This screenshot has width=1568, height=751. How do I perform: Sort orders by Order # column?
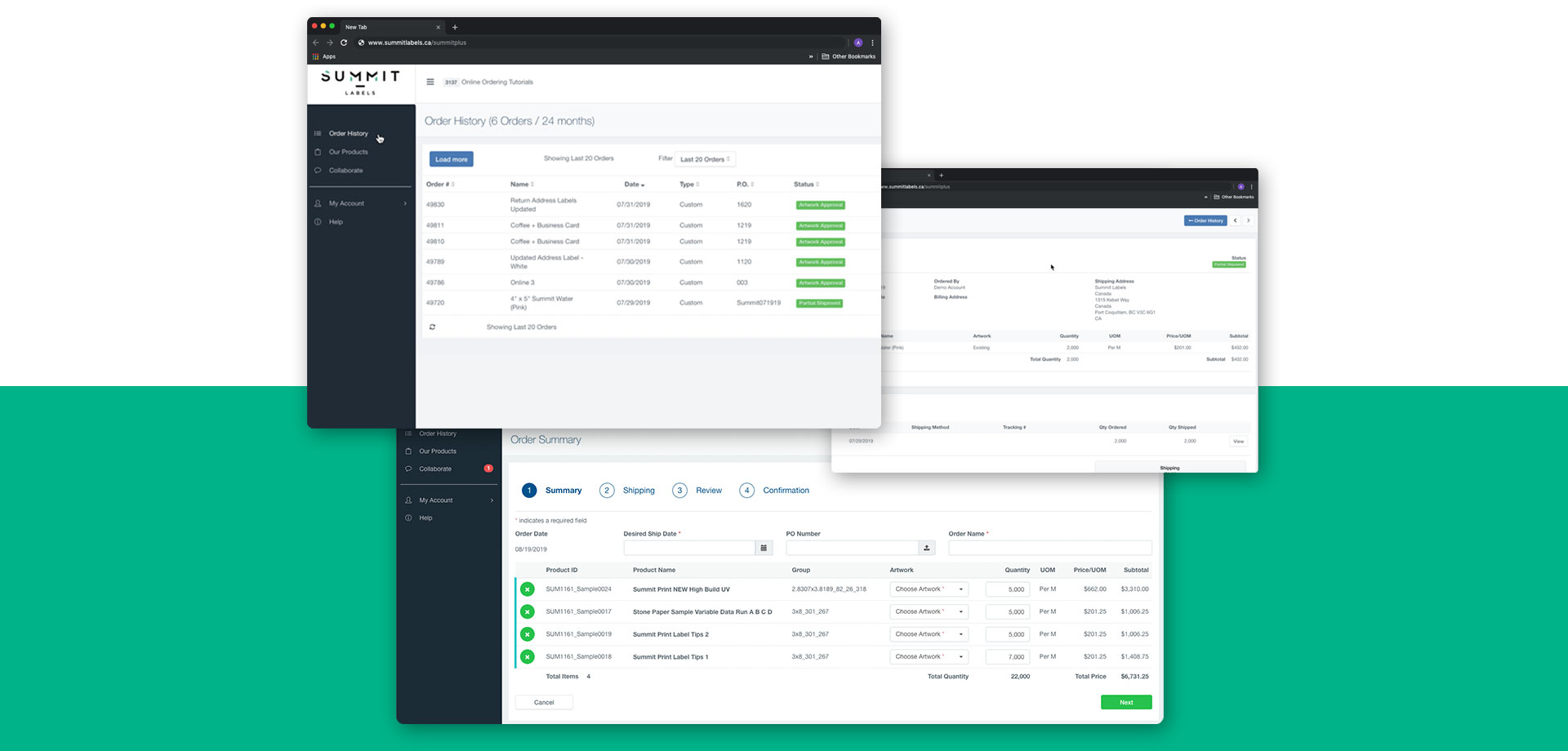440,184
